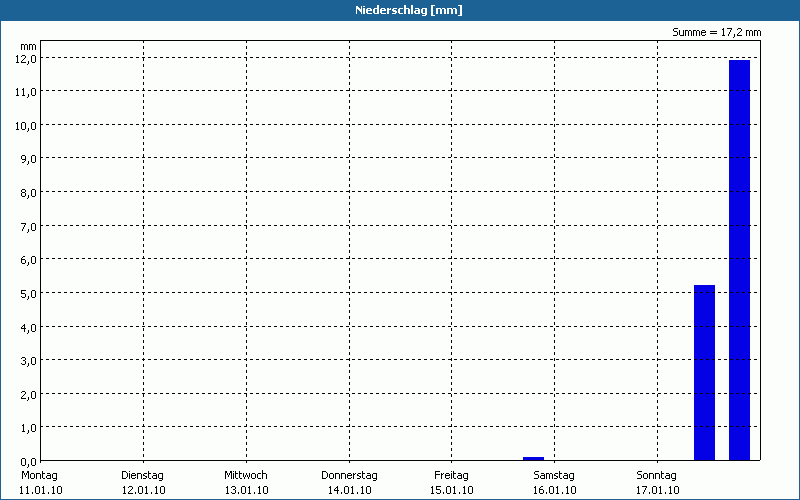
Task: Click the 3,0 value on the y-axis
Action: (28, 361)
